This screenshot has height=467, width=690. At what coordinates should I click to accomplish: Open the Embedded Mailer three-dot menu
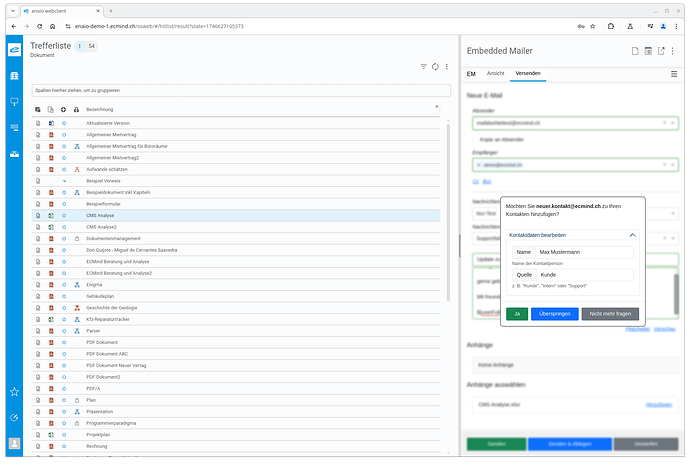coord(672,51)
